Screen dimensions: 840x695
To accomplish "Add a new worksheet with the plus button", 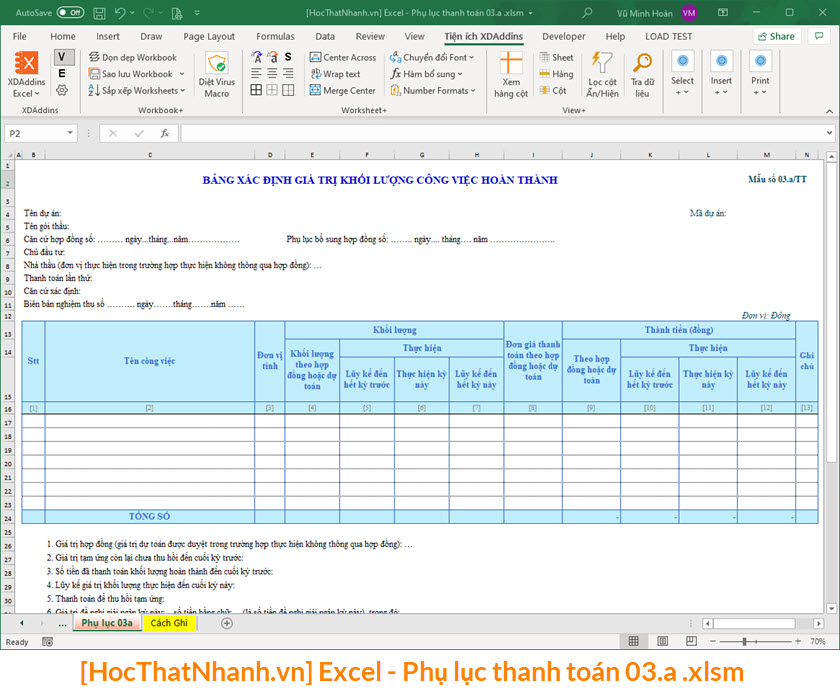I will [226, 622].
